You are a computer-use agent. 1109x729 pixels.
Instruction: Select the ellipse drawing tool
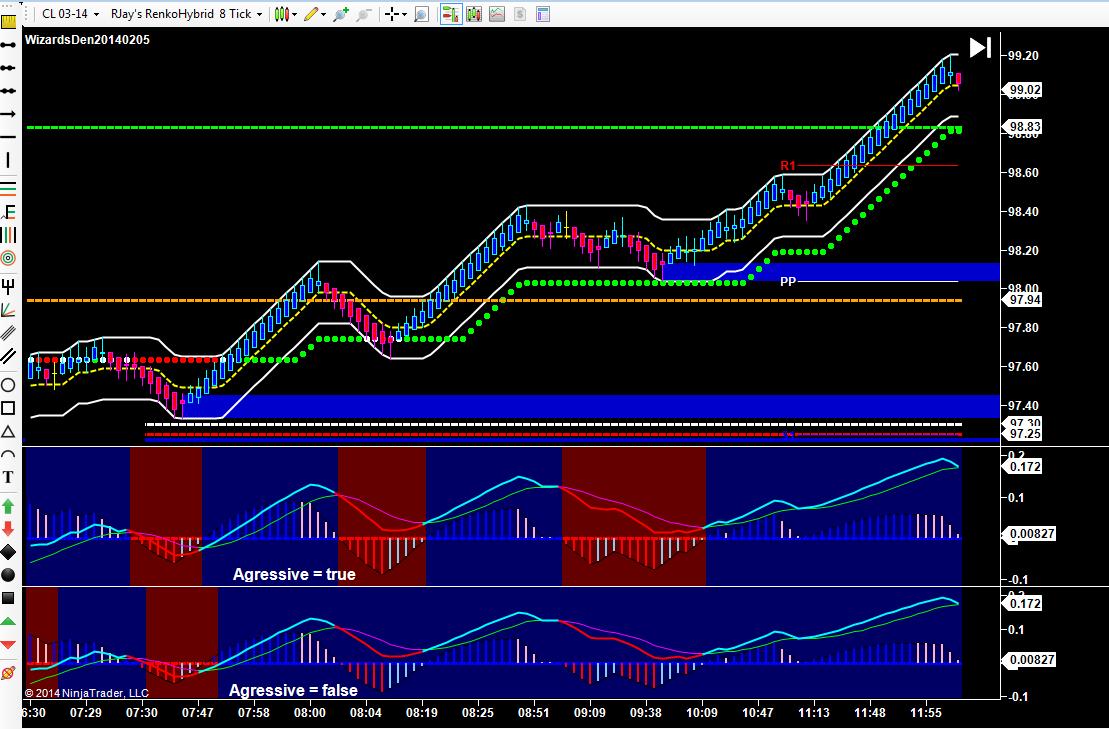pos(8,385)
